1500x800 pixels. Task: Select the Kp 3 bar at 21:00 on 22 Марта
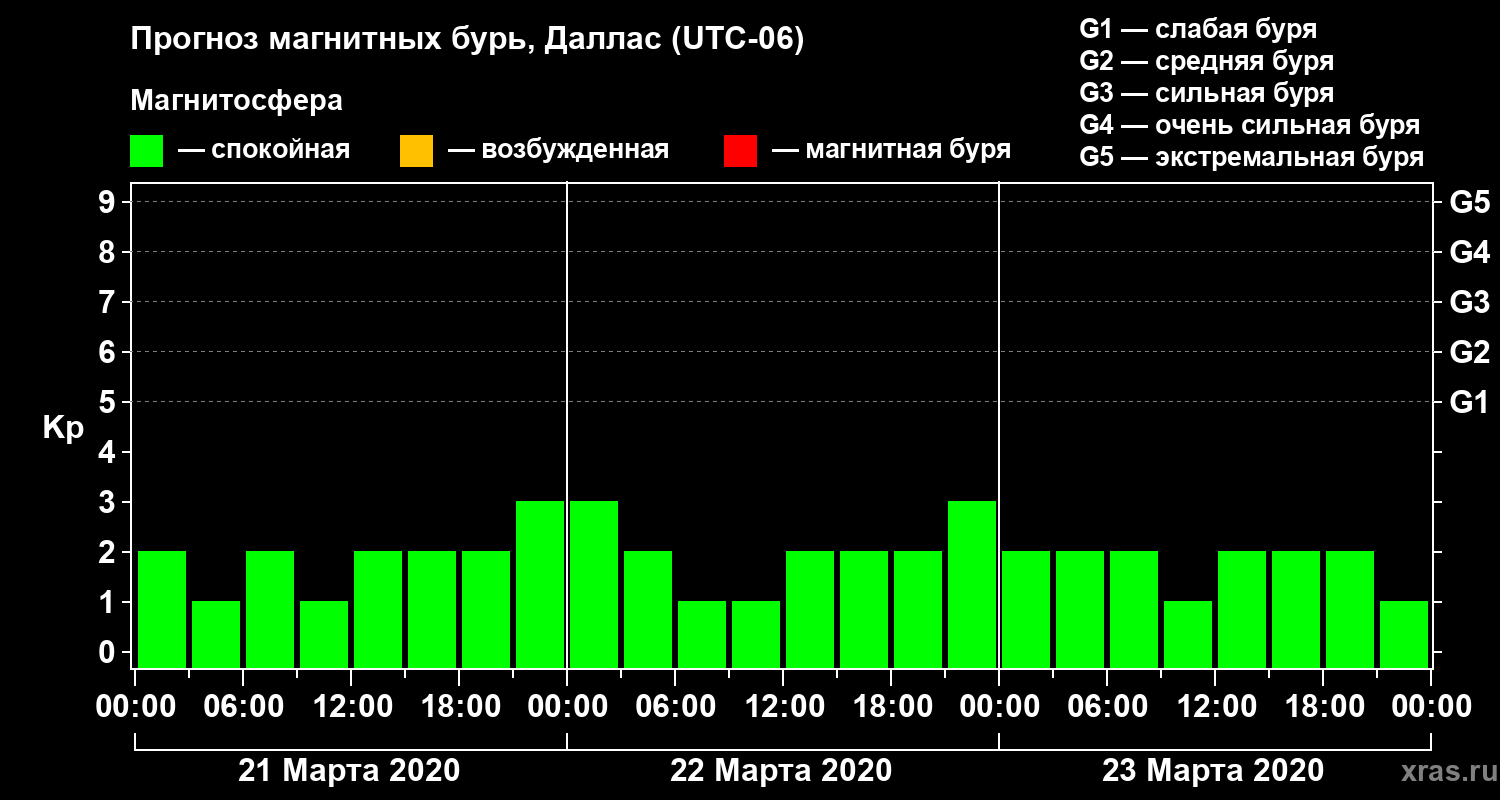tap(972, 584)
